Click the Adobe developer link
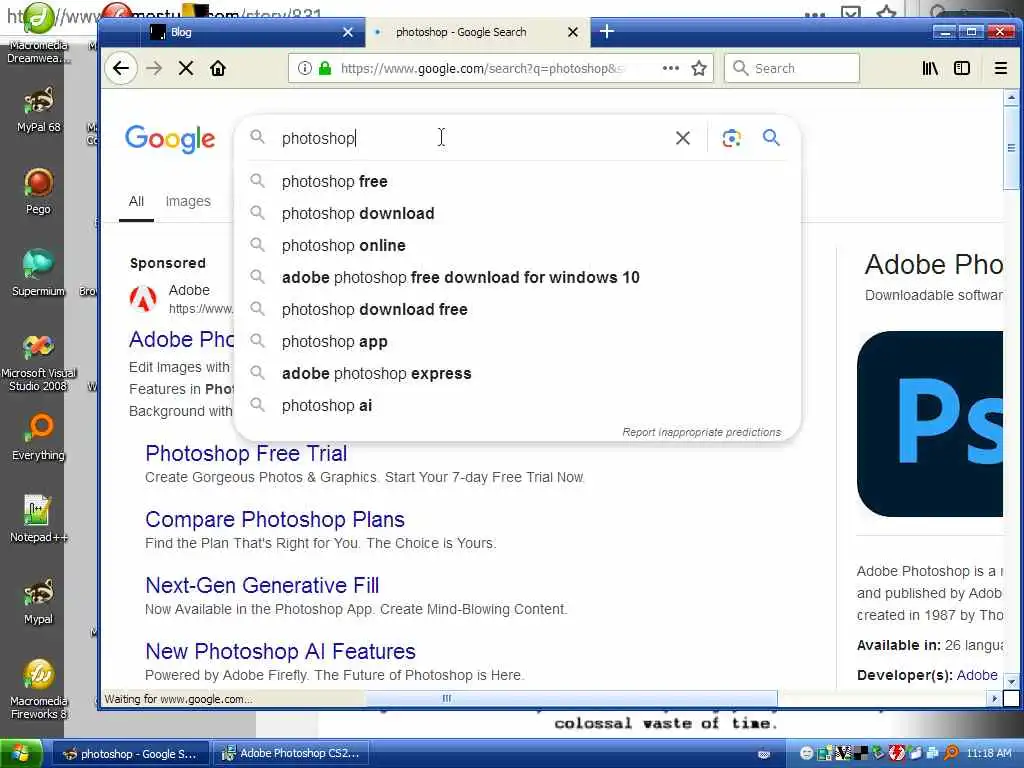The width and height of the screenshot is (1024, 768). coord(977,675)
